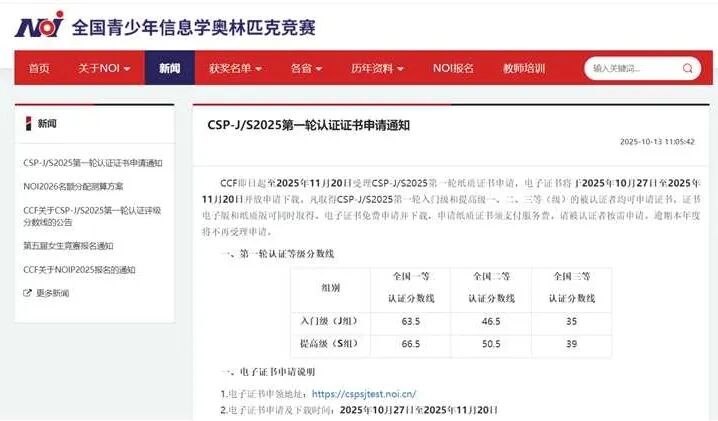Open the NOI报名 navigation item
This screenshot has height=421, width=718.
453,69
